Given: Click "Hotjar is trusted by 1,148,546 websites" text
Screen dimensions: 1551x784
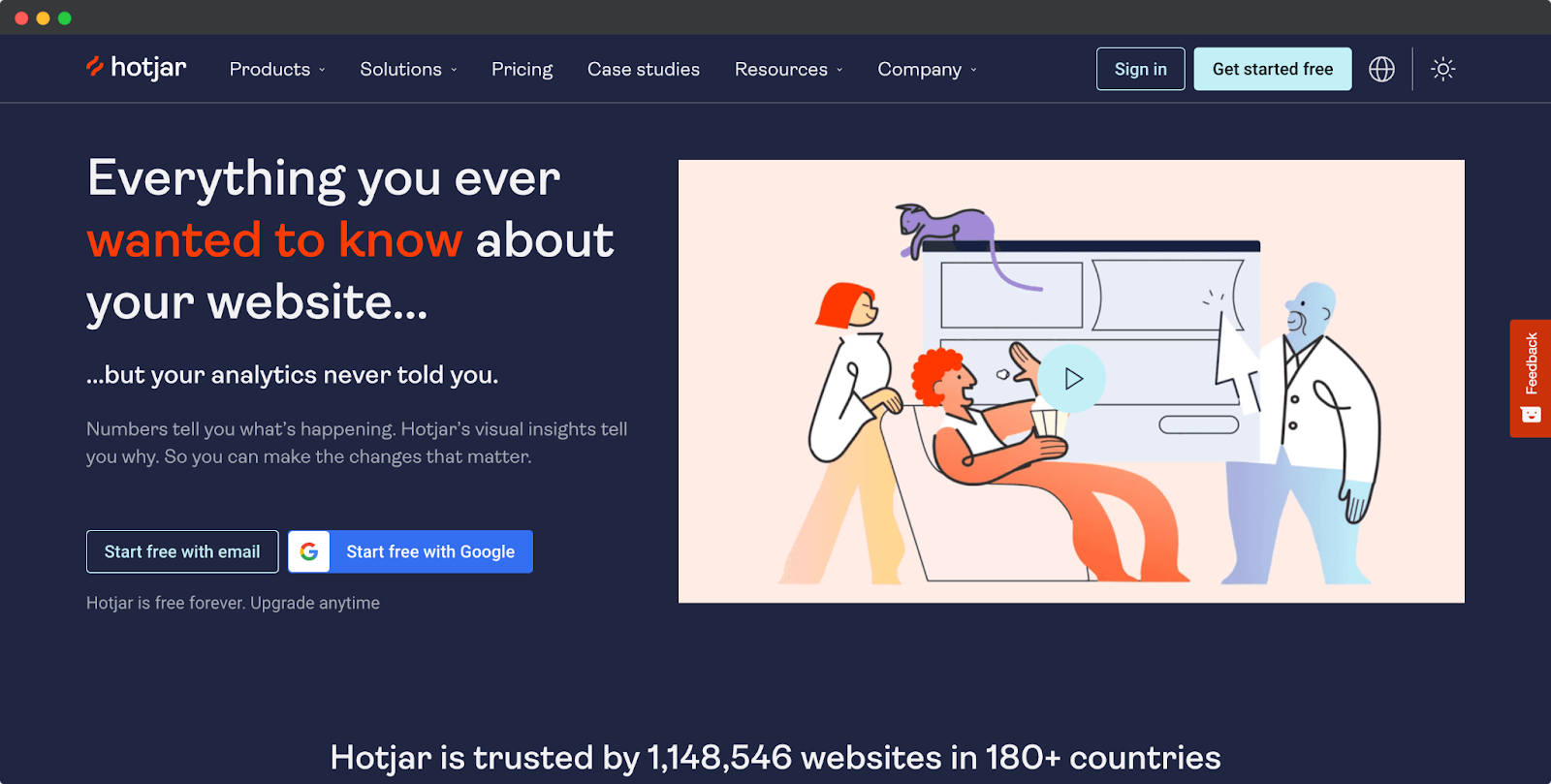Looking at the screenshot, I should click(775, 758).
